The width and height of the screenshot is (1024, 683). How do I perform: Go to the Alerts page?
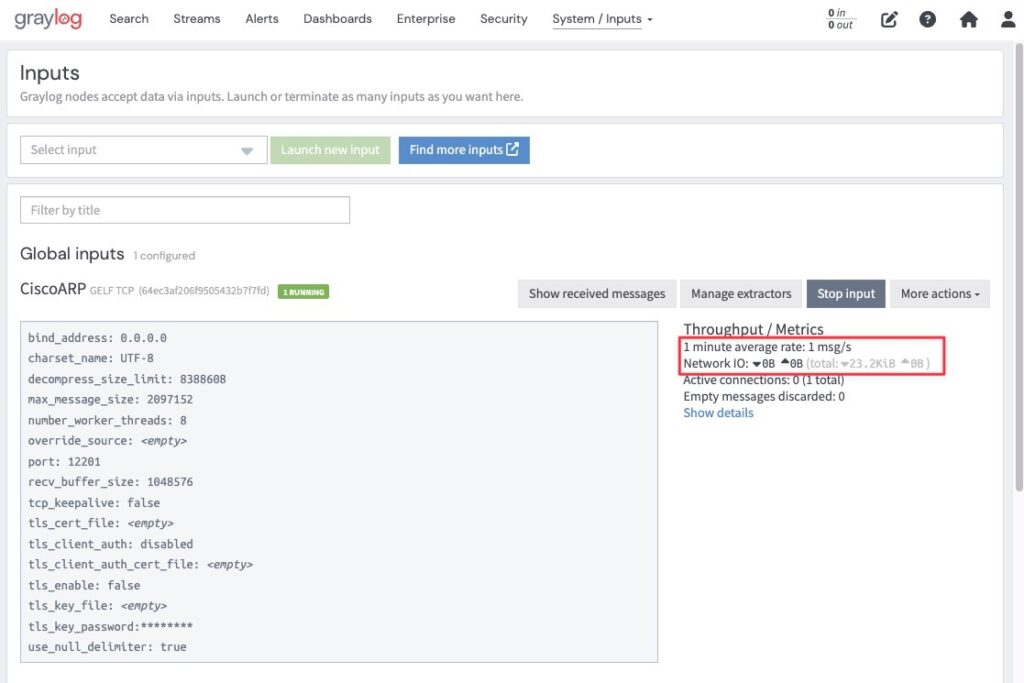262,19
